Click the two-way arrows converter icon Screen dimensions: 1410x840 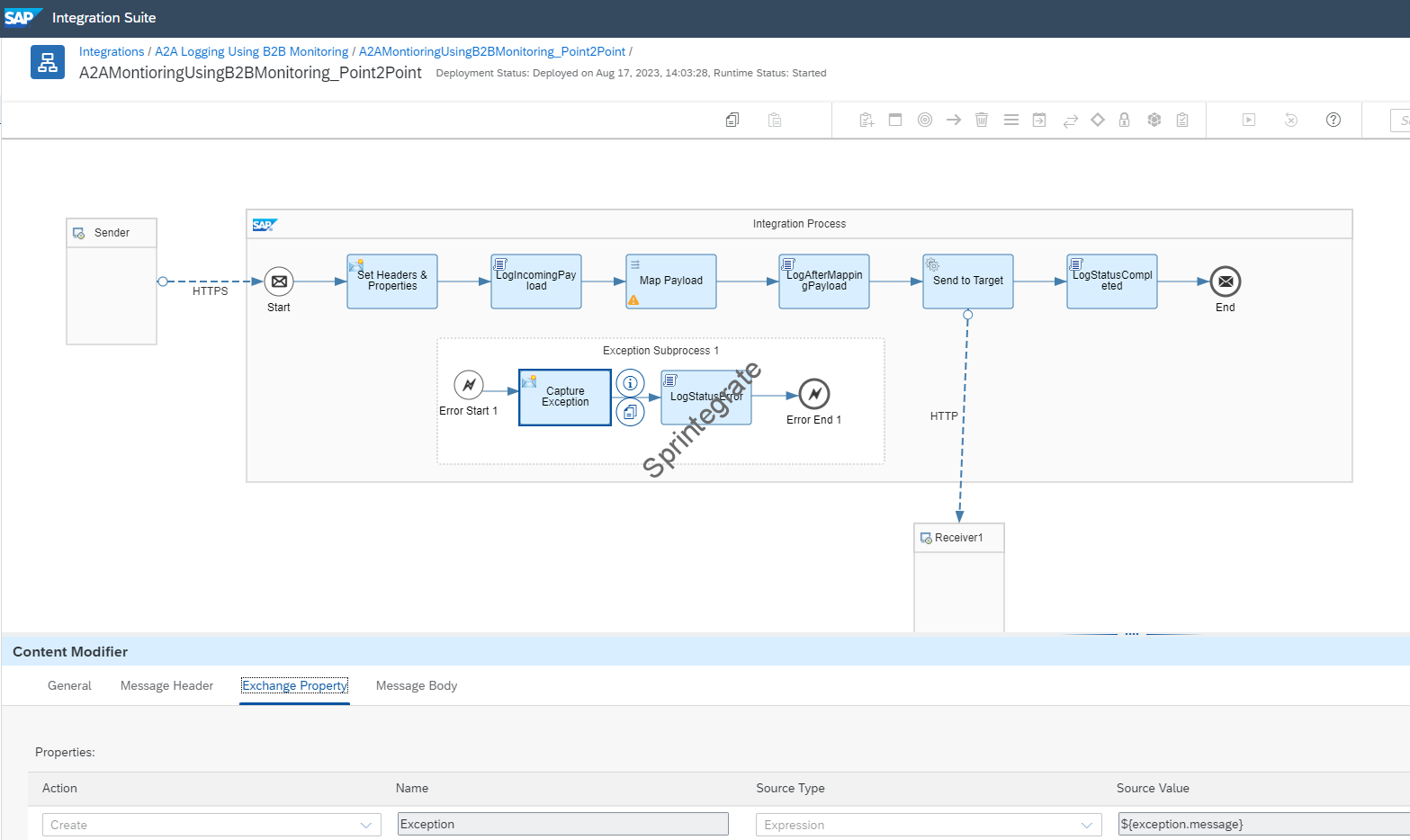tap(1070, 121)
